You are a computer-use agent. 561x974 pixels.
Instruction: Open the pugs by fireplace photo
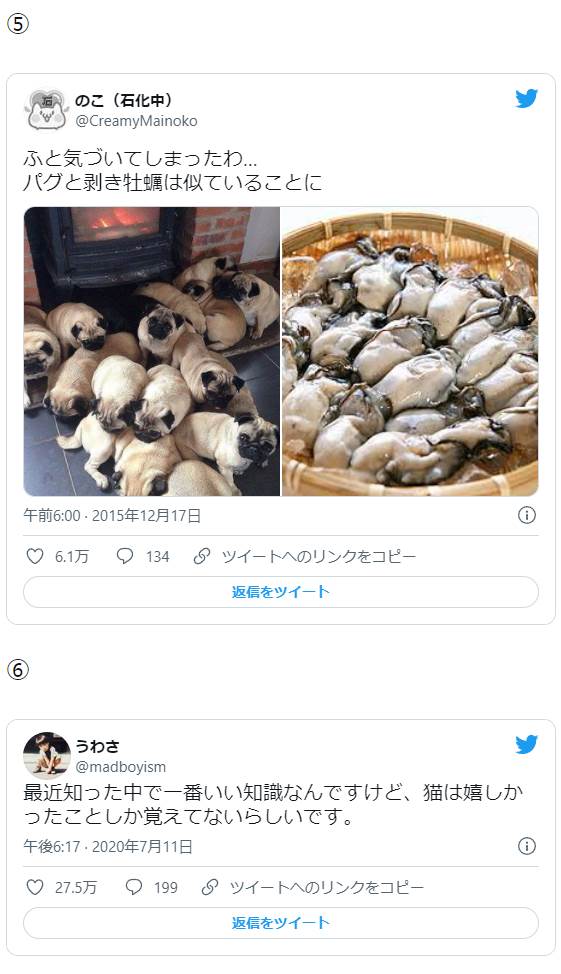152,352
